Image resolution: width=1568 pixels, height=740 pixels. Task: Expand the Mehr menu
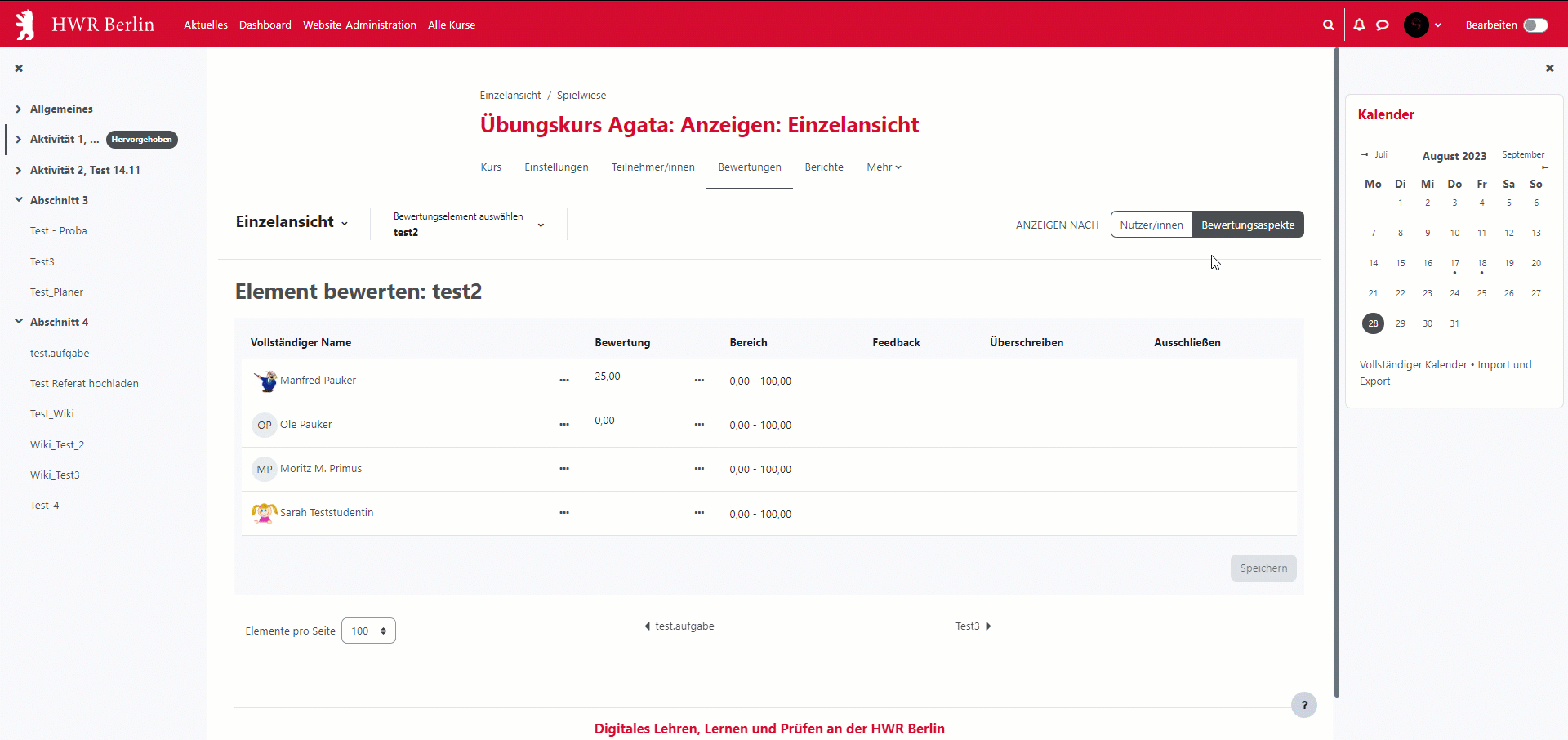[884, 167]
